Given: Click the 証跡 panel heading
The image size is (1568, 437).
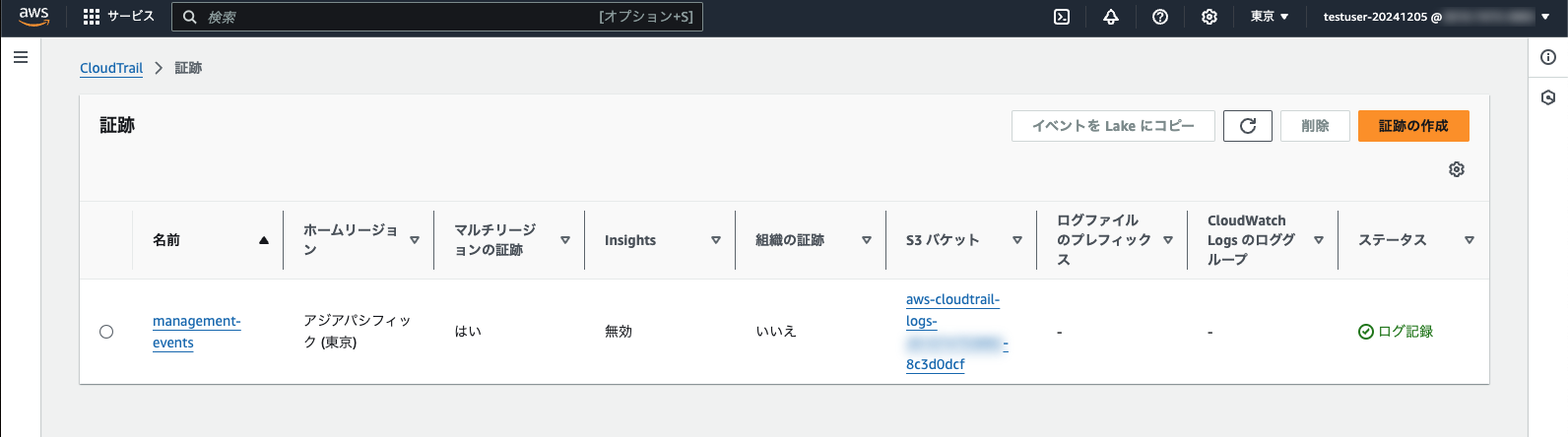Looking at the screenshot, I should pyautogui.click(x=117, y=125).
